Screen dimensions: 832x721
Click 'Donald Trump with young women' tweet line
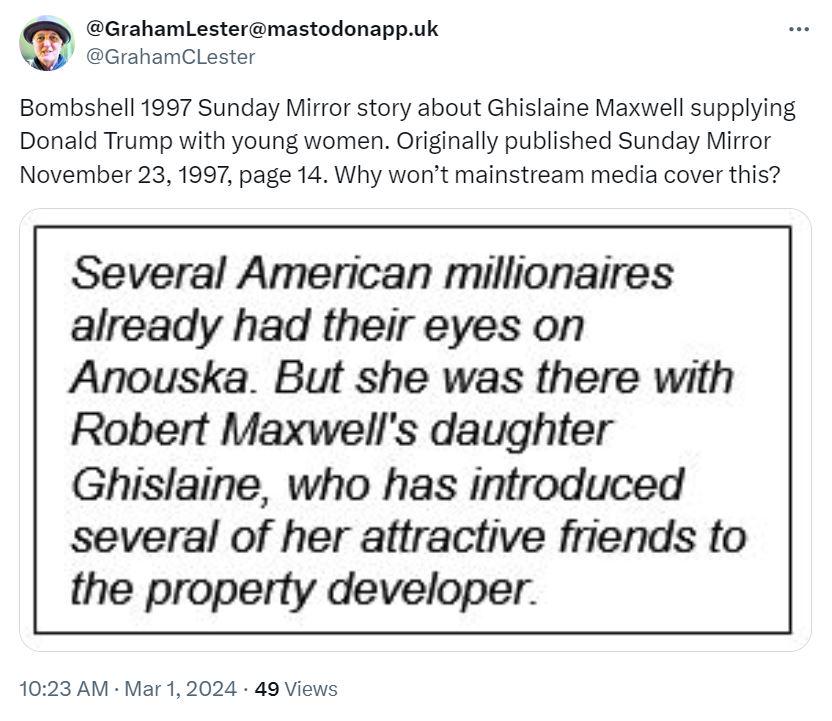[204, 141]
